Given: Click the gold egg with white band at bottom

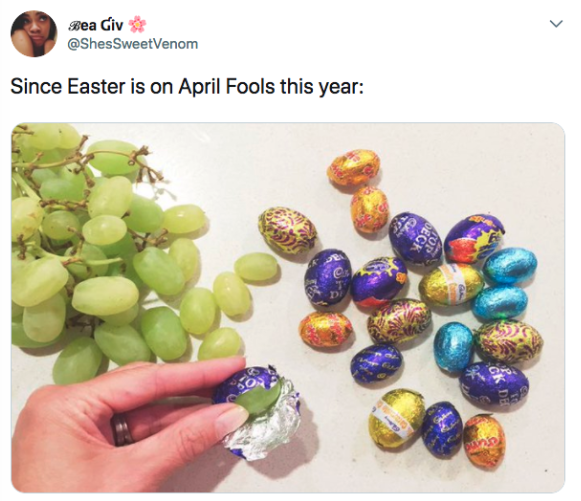Looking at the screenshot, I should click(396, 418).
